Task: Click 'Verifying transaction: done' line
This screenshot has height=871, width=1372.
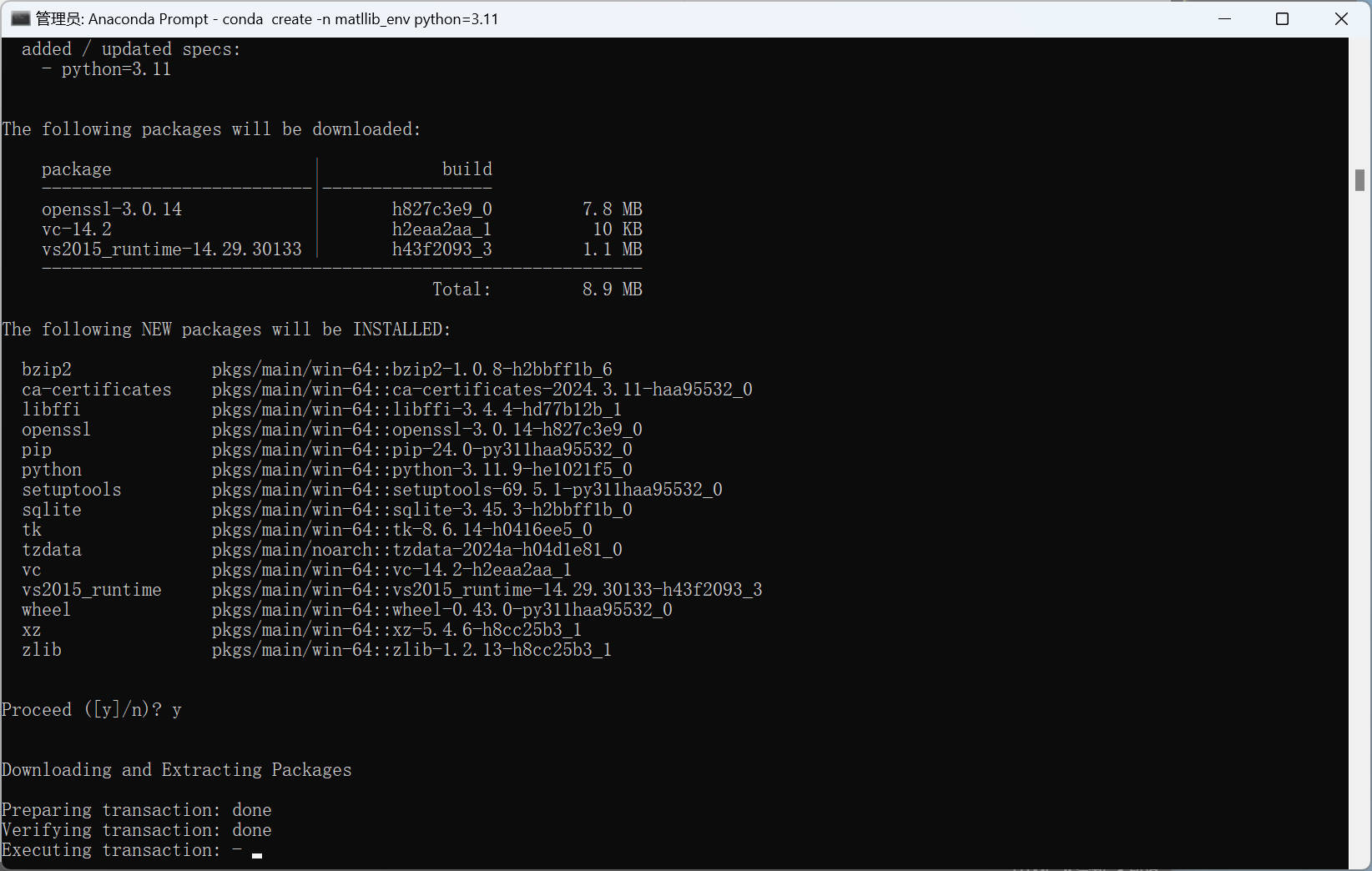Action: pos(137,830)
